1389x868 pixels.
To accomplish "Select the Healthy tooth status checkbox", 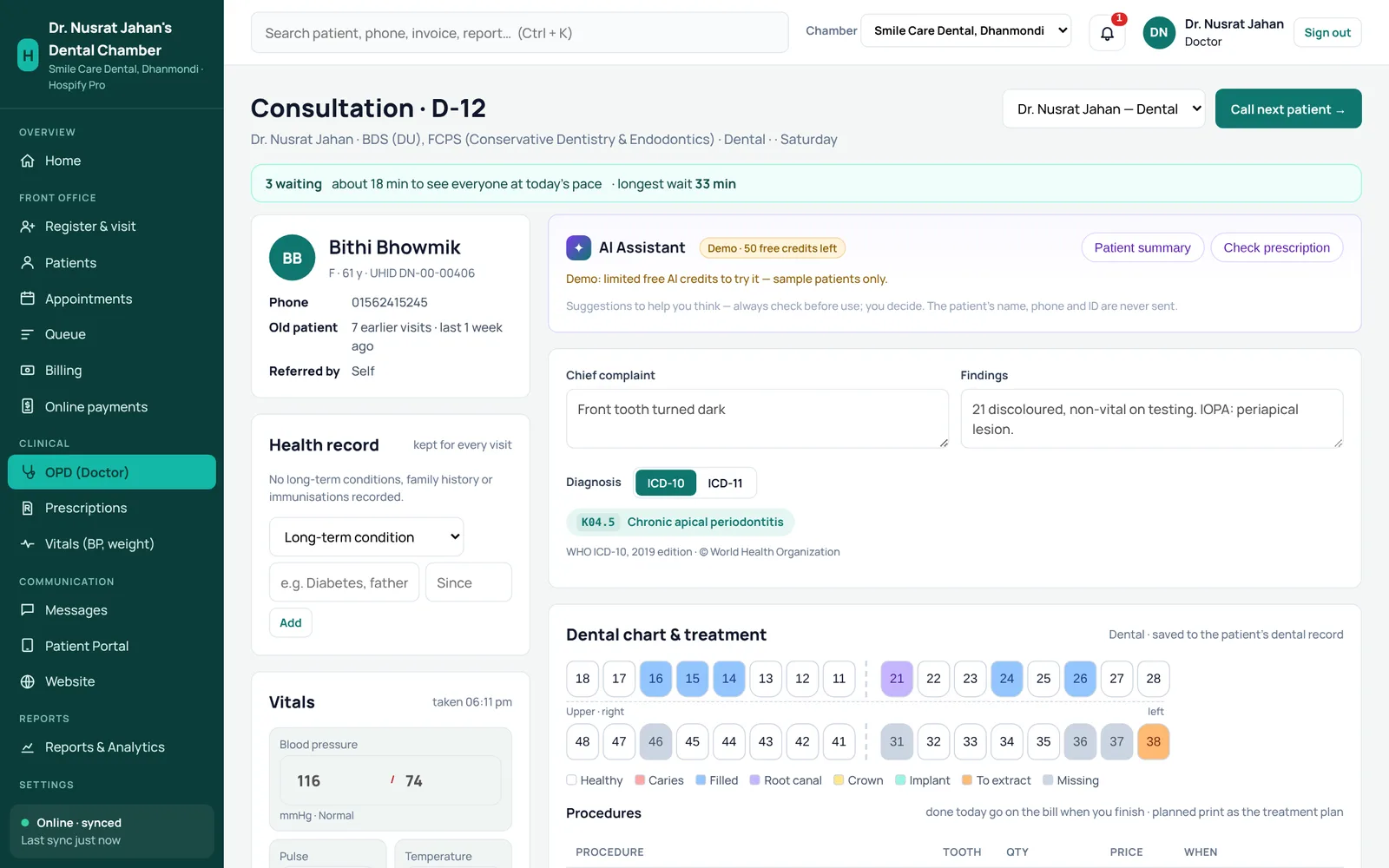I will coord(571,779).
